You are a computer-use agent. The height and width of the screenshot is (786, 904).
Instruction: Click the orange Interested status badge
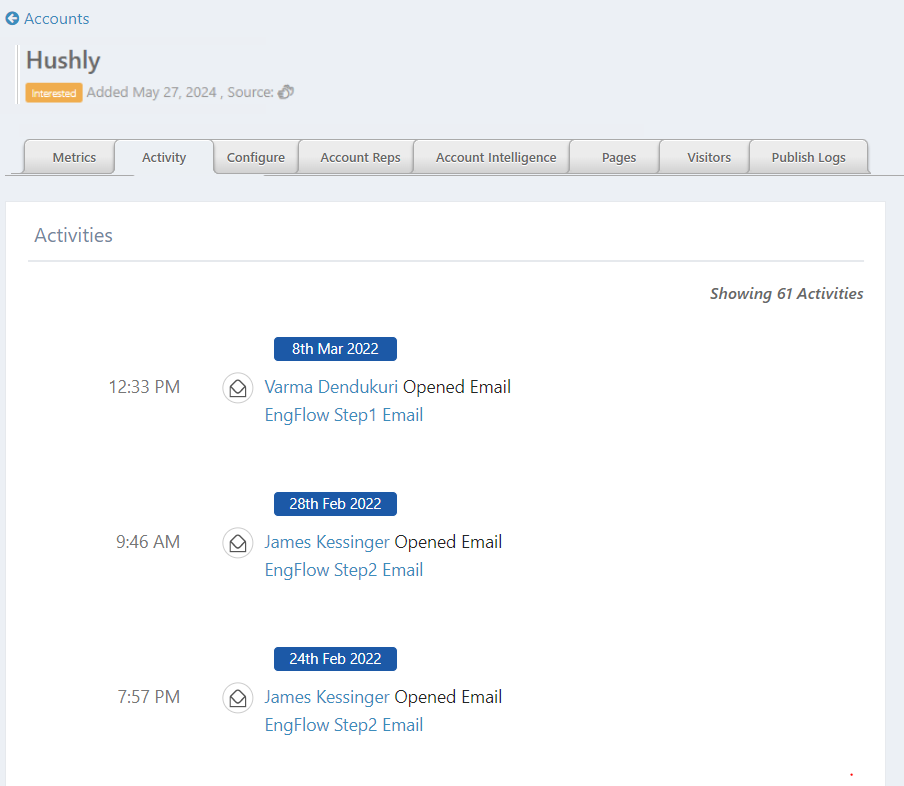coord(54,93)
